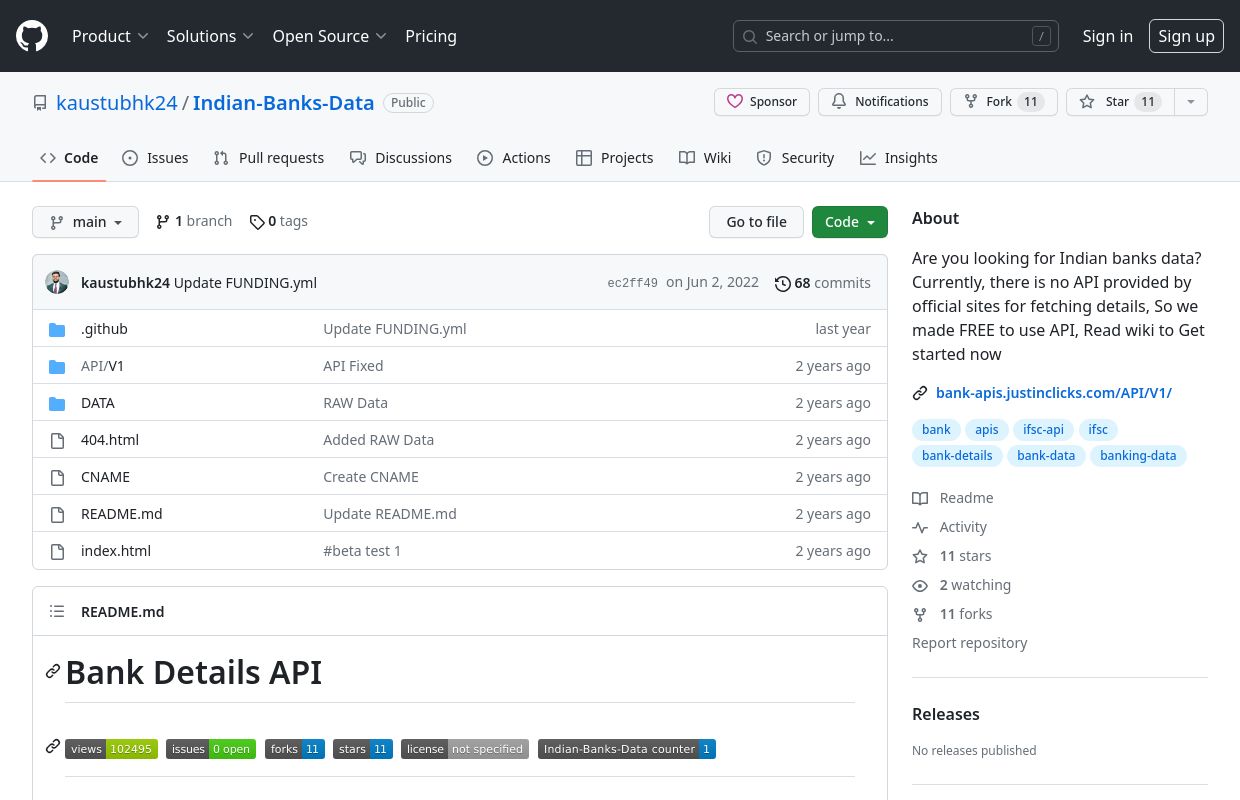This screenshot has height=800, width=1240.
Task: Click the tag icon next to 0 tags
Action: point(257,222)
